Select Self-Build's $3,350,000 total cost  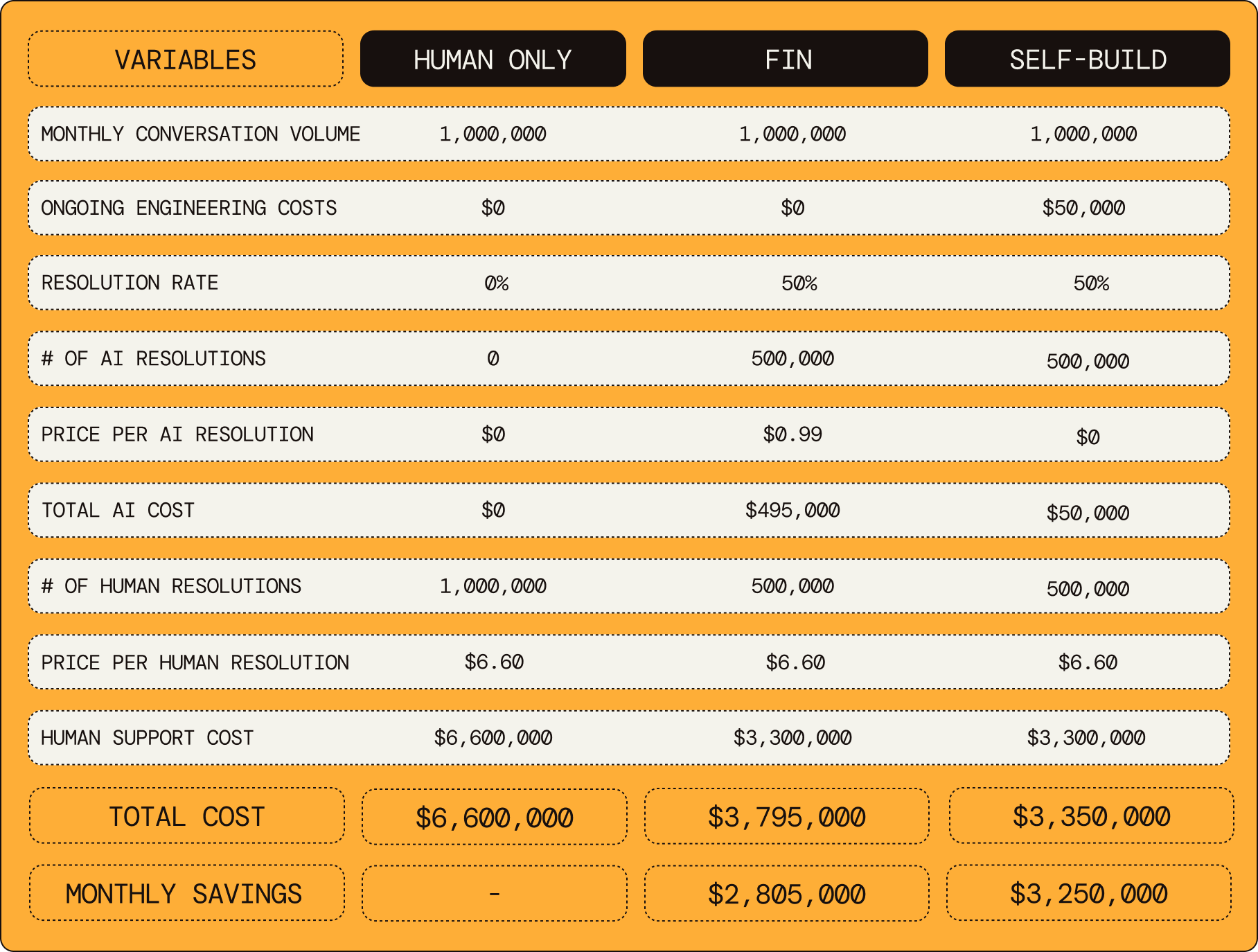[x=1091, y=816]
